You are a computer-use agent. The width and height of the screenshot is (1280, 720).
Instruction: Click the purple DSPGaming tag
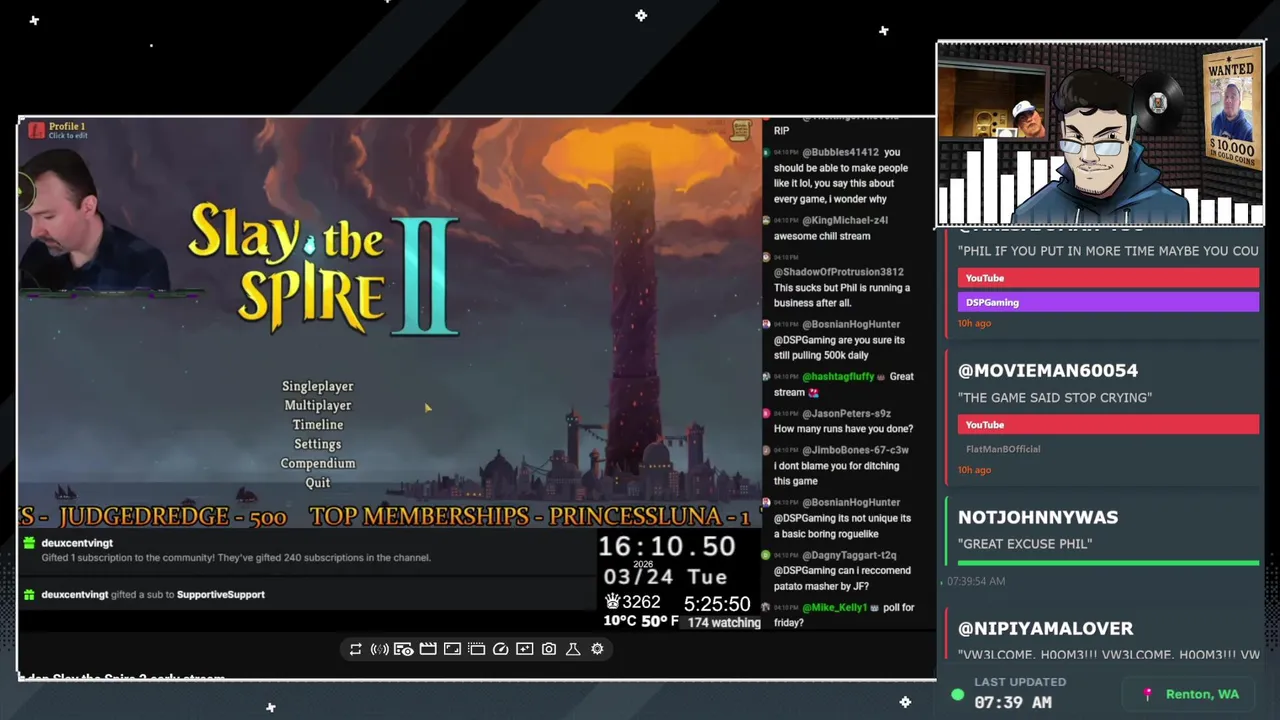point(1108,302)
